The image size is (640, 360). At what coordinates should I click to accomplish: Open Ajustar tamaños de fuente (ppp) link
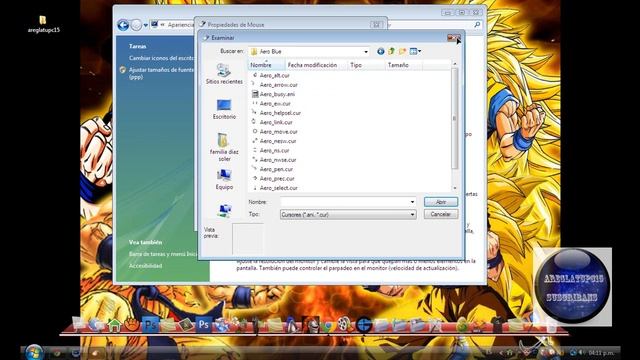coord(162,73)
